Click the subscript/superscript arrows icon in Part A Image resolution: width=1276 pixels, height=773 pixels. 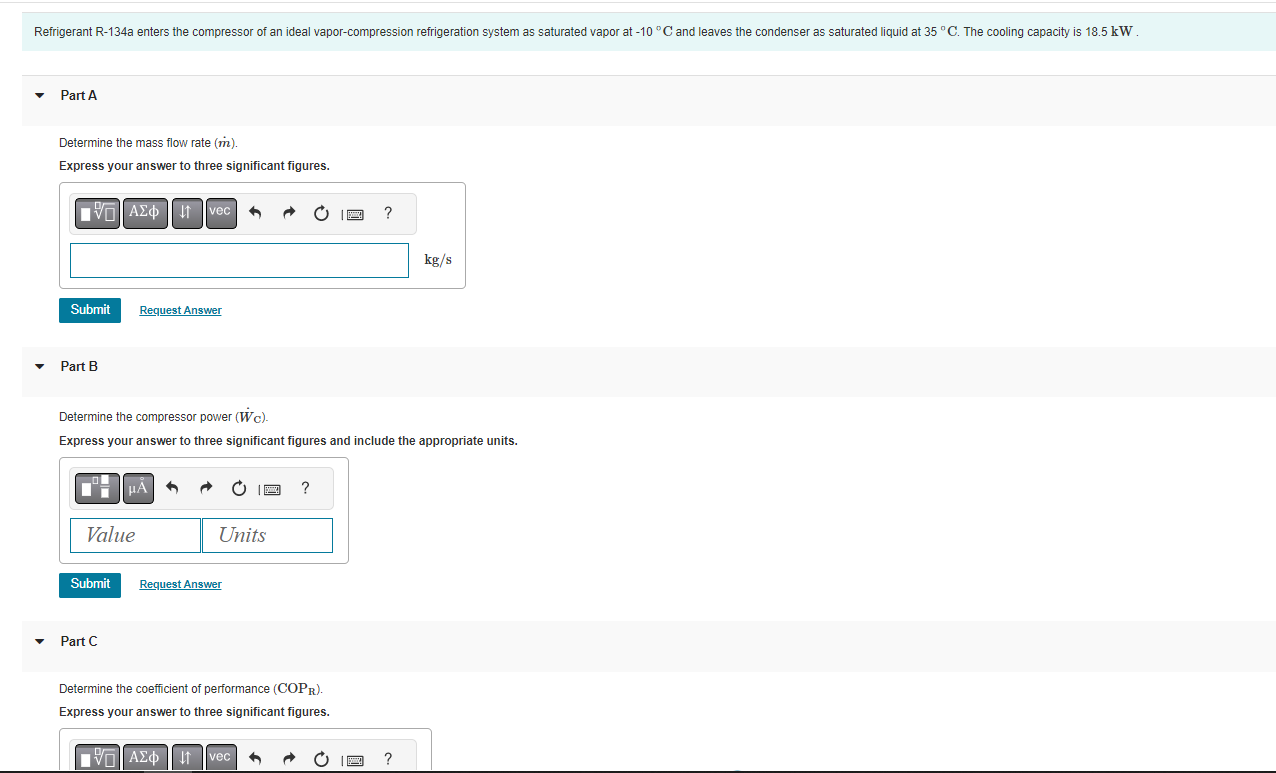tap(187, 213)
